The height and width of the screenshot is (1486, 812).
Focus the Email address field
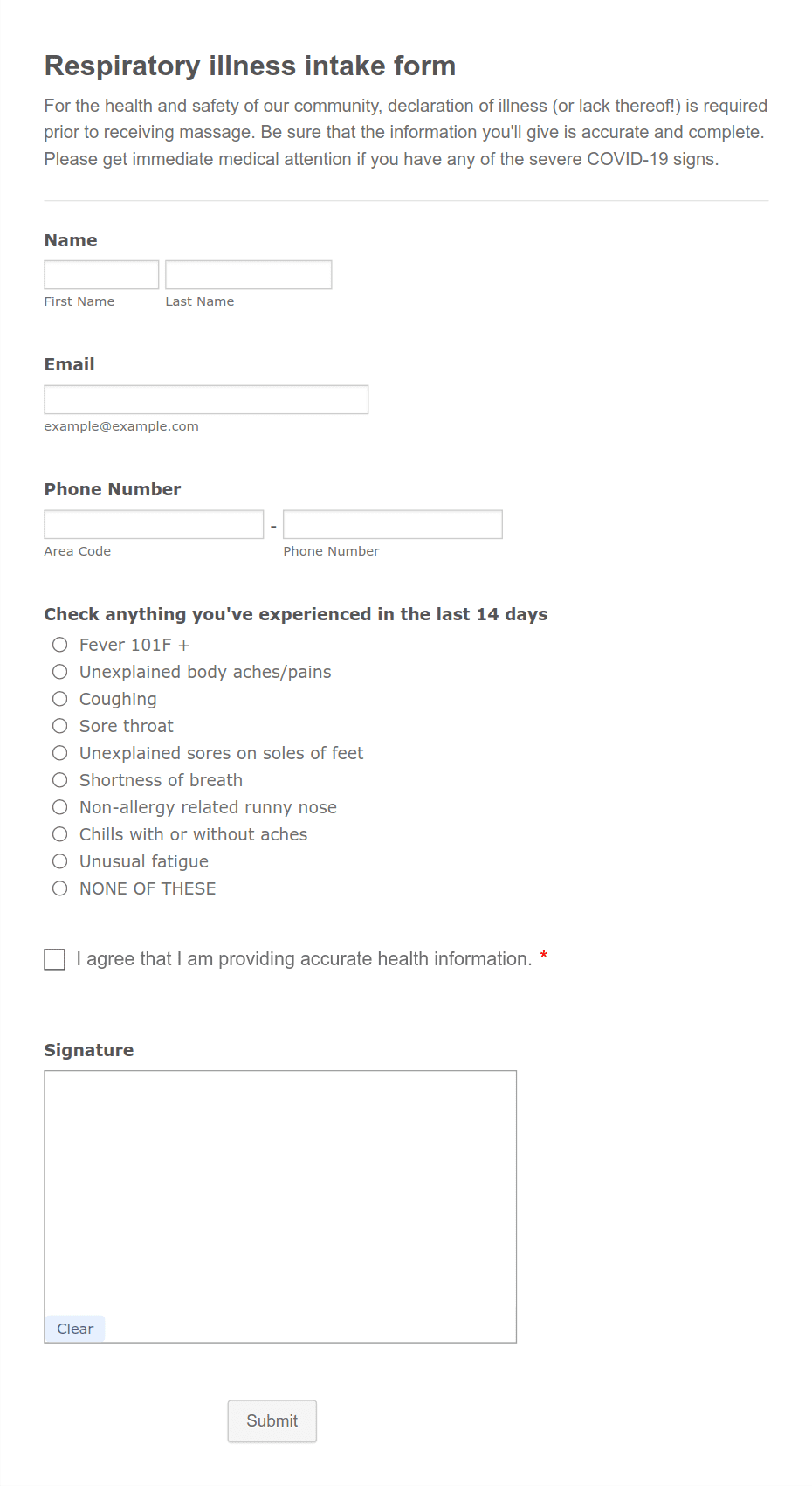click(x=206, y=399)
